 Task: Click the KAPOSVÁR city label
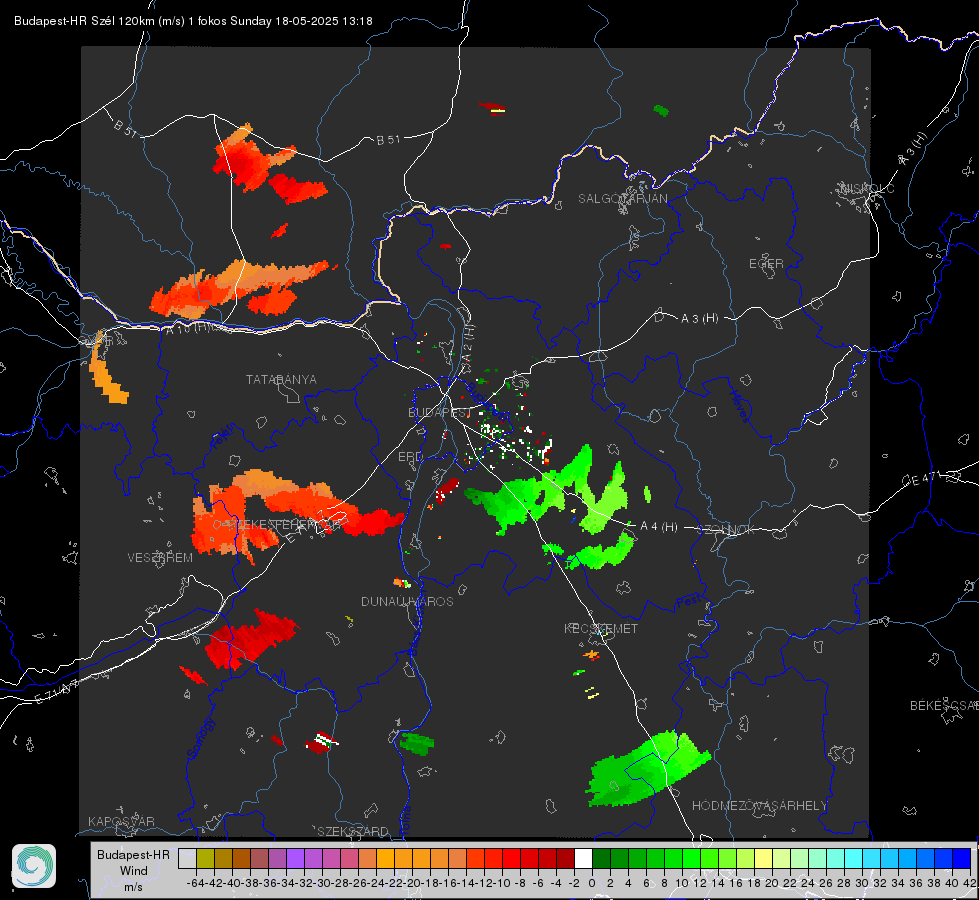tap(121, 821)
